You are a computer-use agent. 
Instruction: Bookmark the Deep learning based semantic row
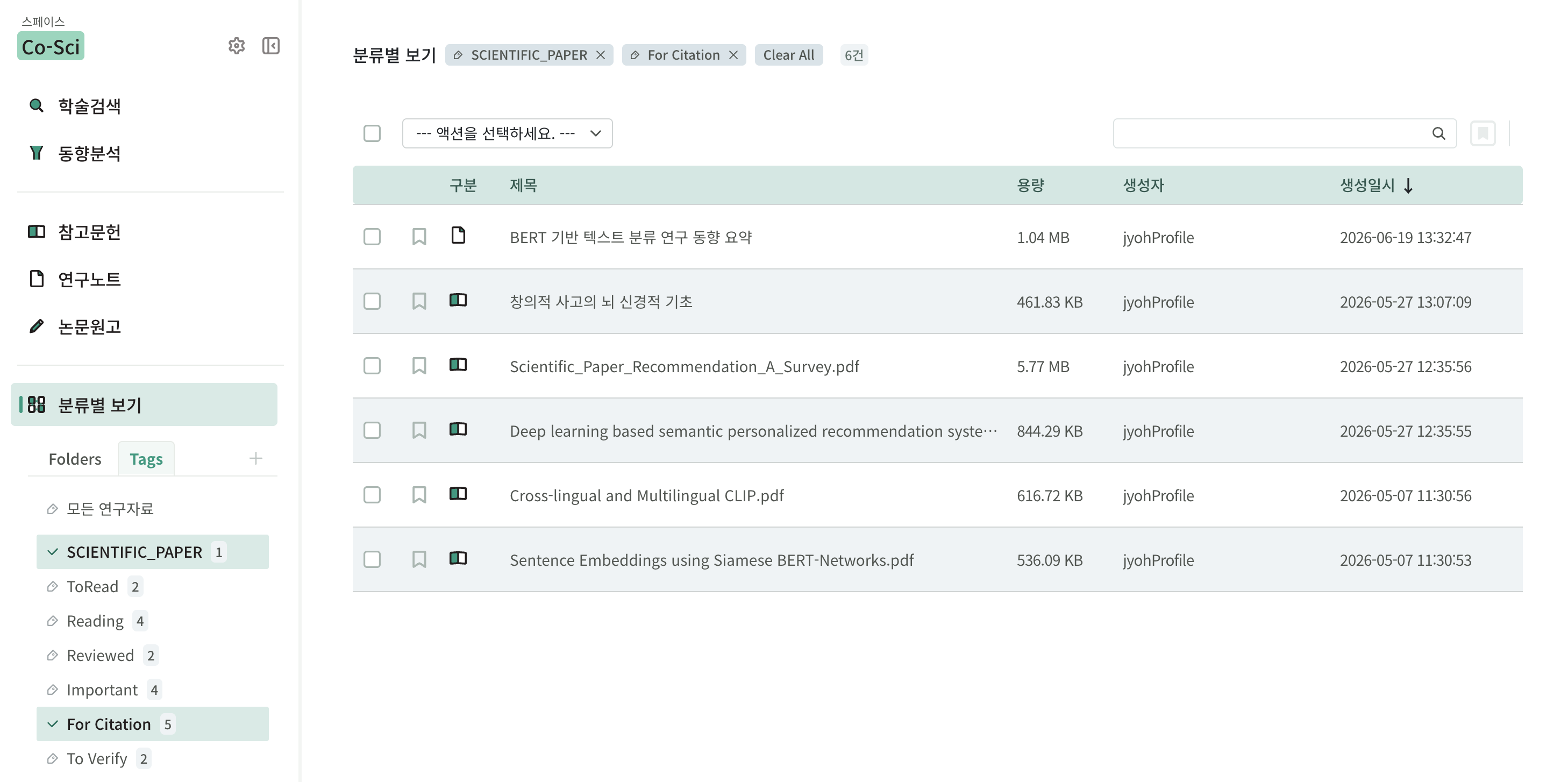(x=419, y=430)
